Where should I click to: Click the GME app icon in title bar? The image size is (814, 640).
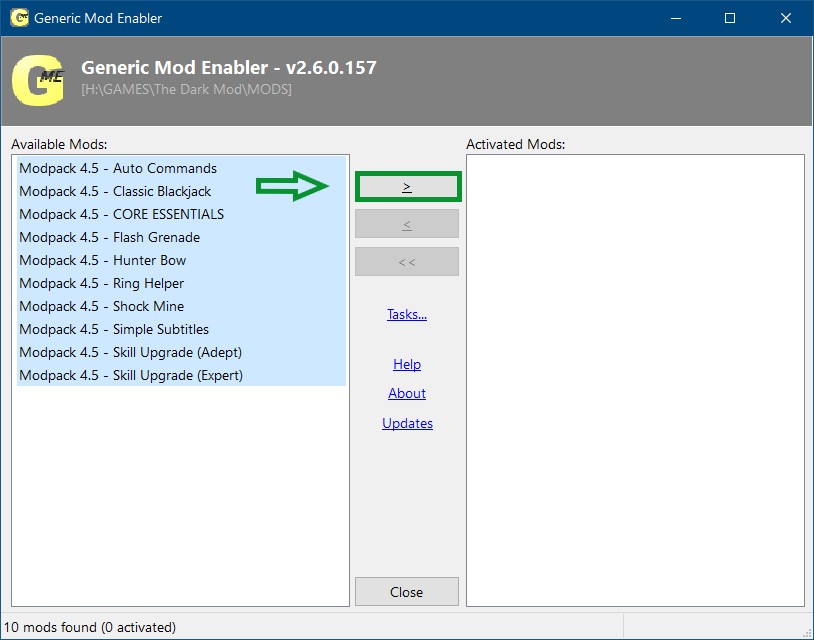pyautogui.click(x=20, y=18)
